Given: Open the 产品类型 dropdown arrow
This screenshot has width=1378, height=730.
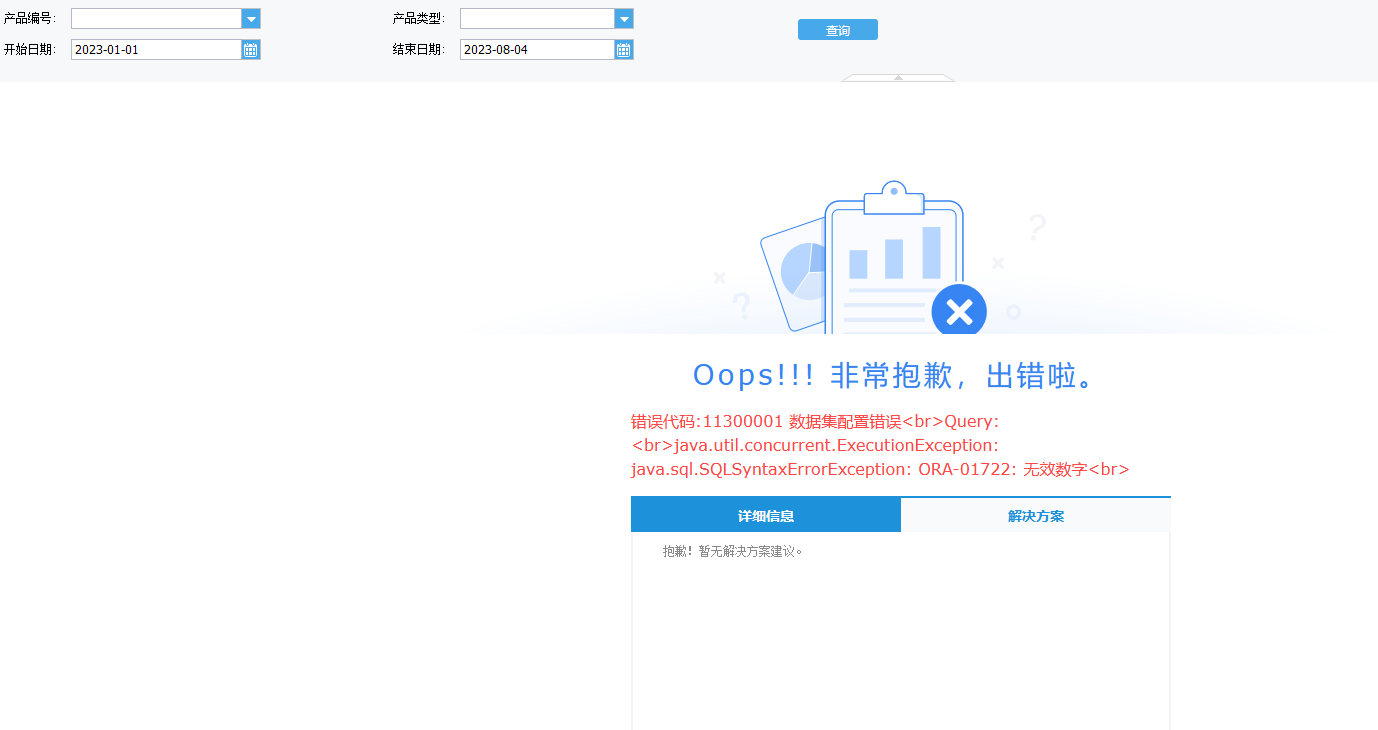Looking at the screenshot, I should coord(624,19).
